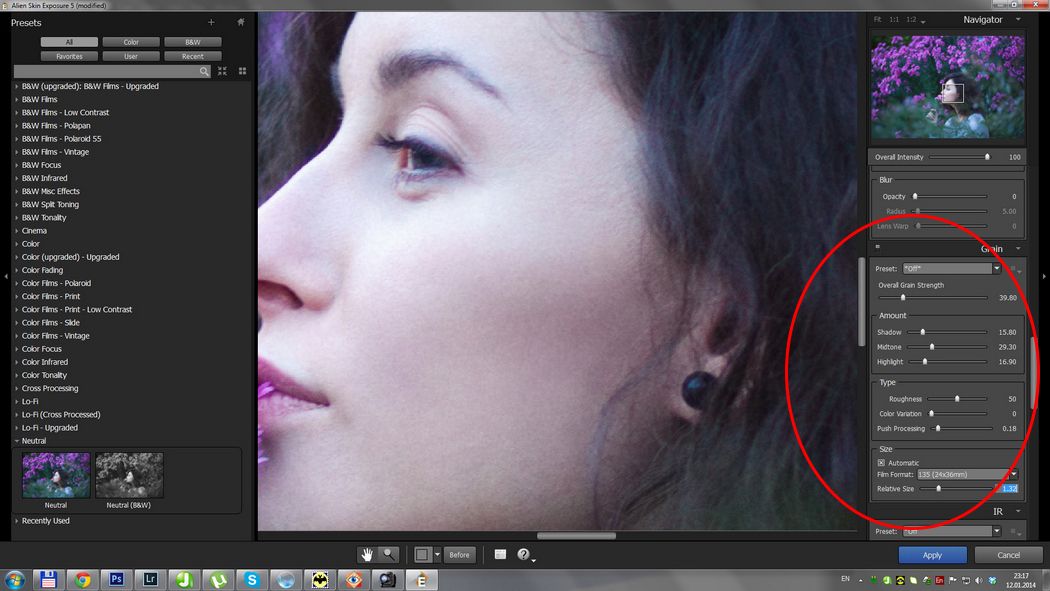Image resolution: width=1050 pixels, height=591 pixels.
Task: Toggle Grain panel enable square icon
Action: point(877,247)
